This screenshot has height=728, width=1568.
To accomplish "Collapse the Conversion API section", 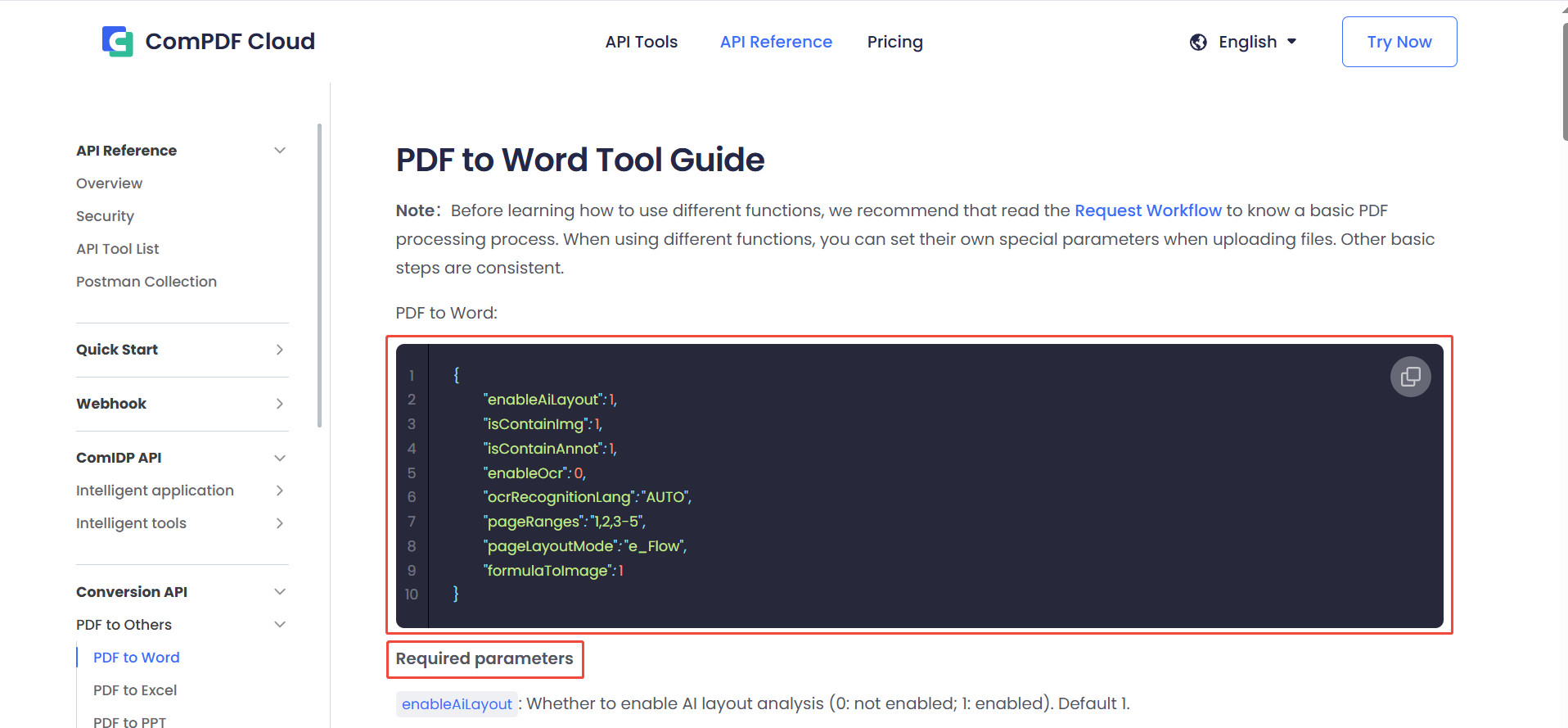I will (x=280, y=592).
